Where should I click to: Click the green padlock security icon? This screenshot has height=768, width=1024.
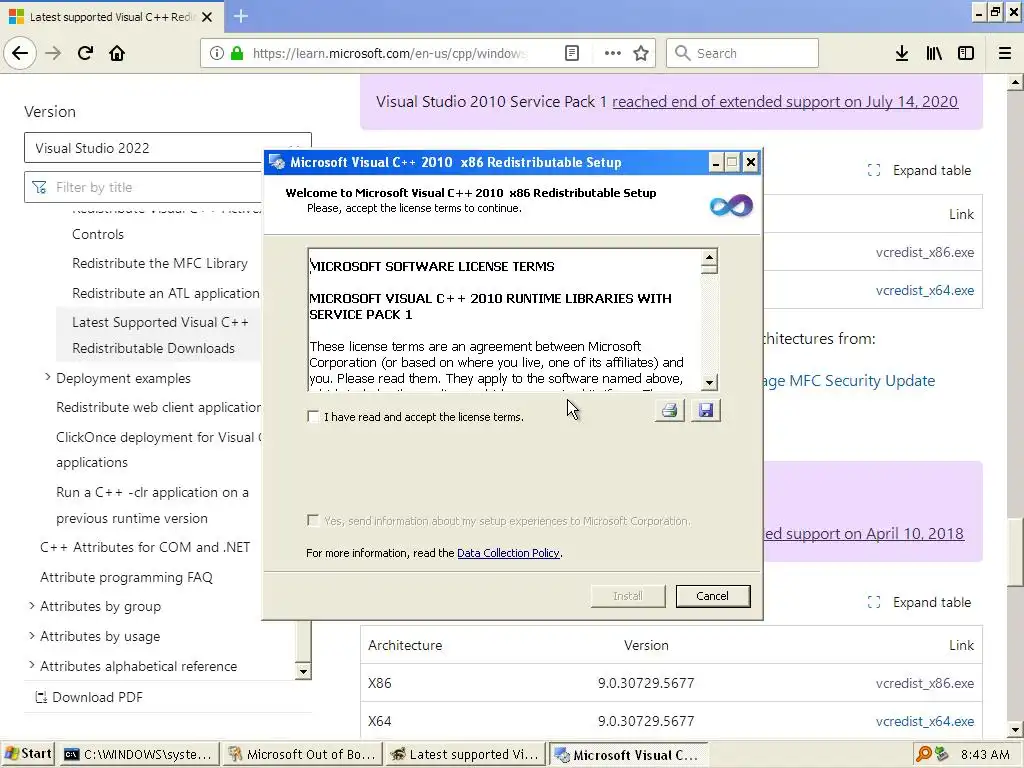point(237,54)
